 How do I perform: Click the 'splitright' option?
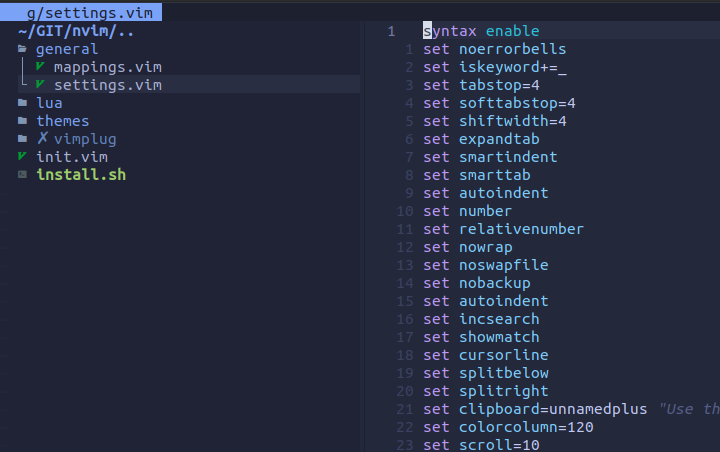504,391
